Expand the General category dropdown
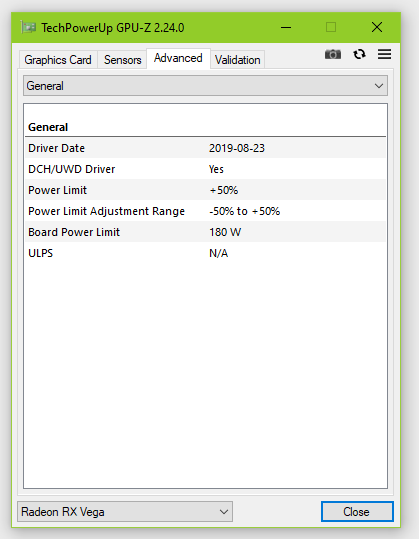 [205, 86]
